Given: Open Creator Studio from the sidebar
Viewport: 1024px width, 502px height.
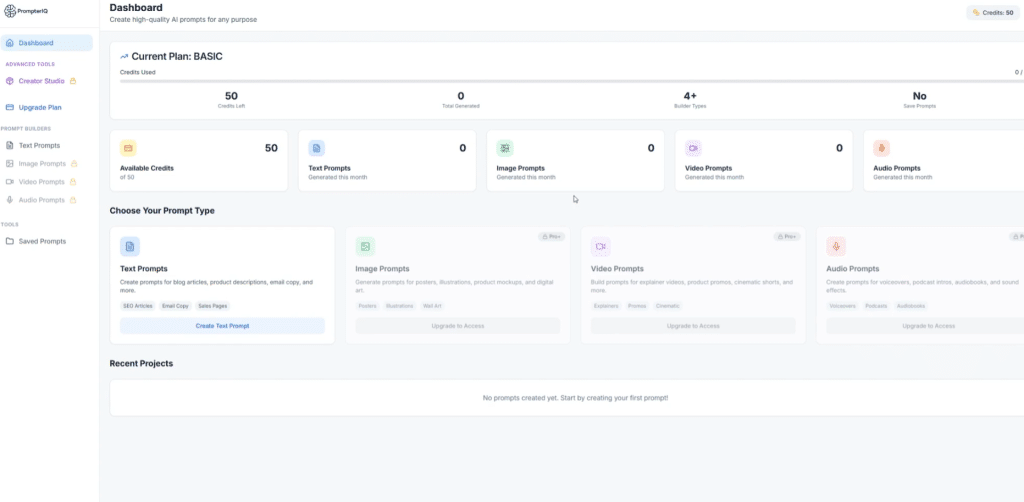Looking at the screenshot, I should pyautogui.click(x=41, y=81).
